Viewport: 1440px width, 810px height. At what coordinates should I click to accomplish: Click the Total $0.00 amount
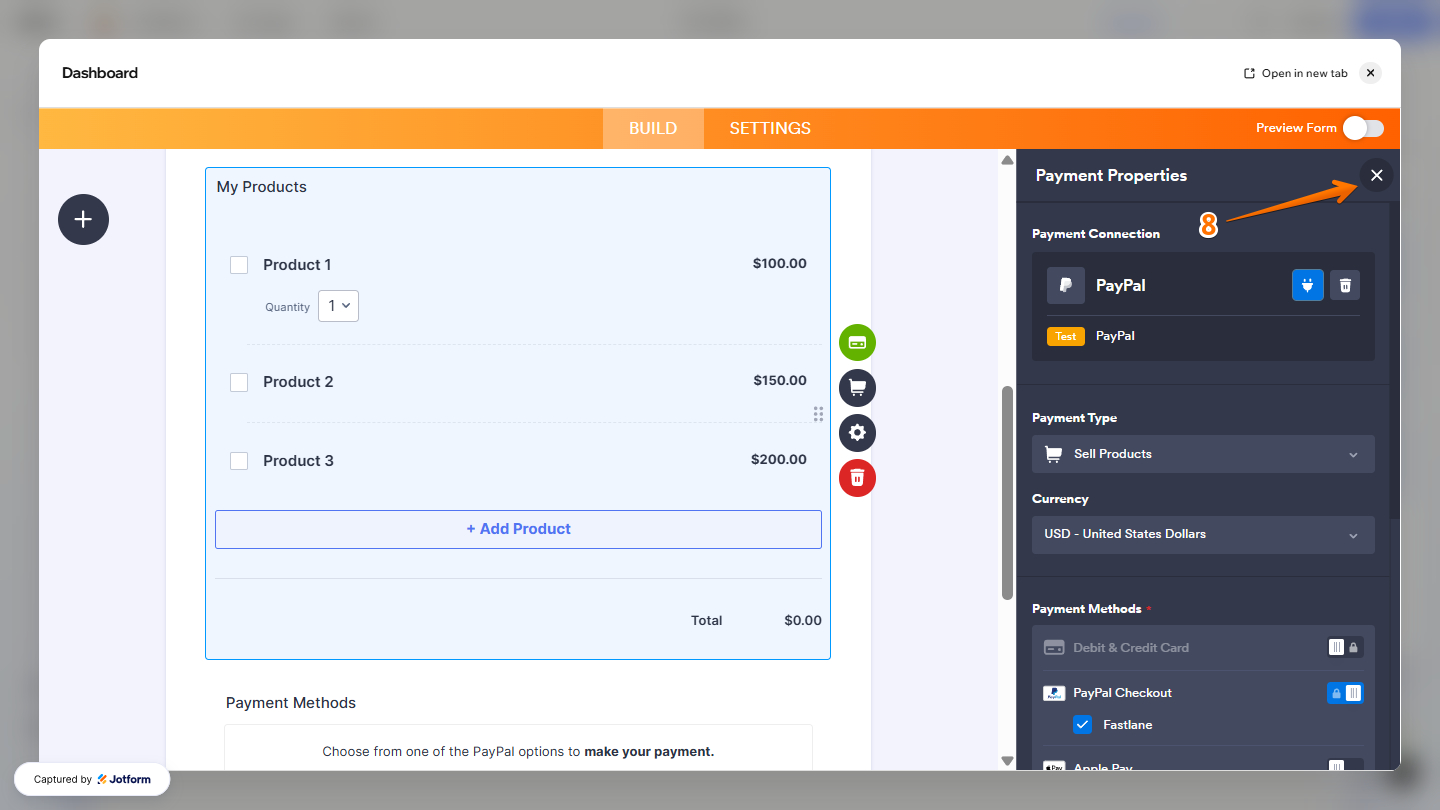tap(803, 621)
